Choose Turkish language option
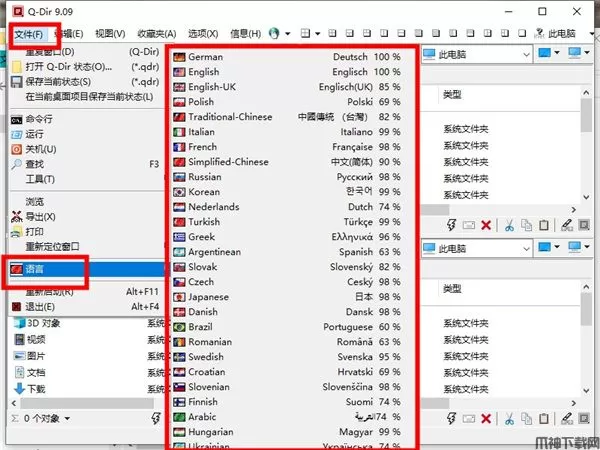This screenshot has height=450, width=600. (x=287, y=222)
